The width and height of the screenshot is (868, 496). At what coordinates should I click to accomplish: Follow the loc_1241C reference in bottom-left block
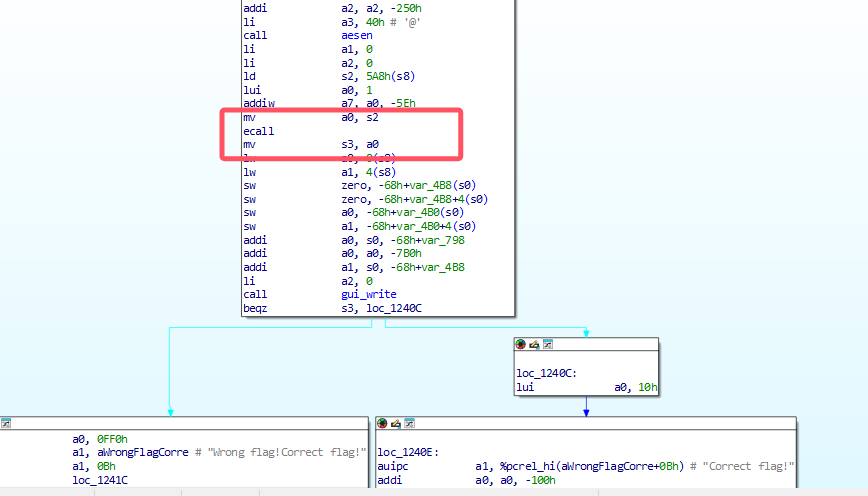(100, 480)
